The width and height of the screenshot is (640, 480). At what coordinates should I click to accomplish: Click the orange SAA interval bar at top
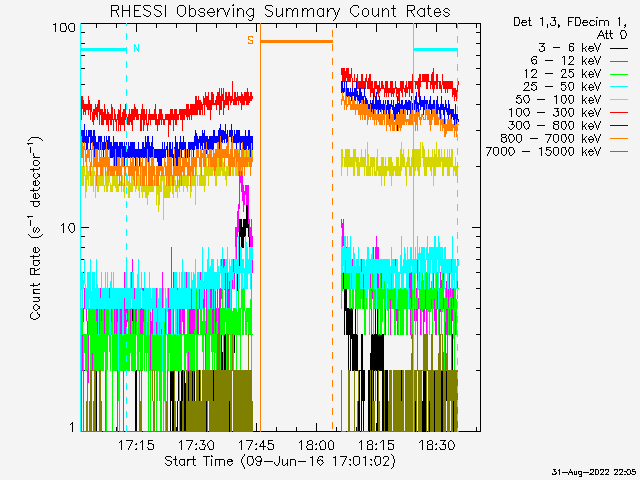296,41
